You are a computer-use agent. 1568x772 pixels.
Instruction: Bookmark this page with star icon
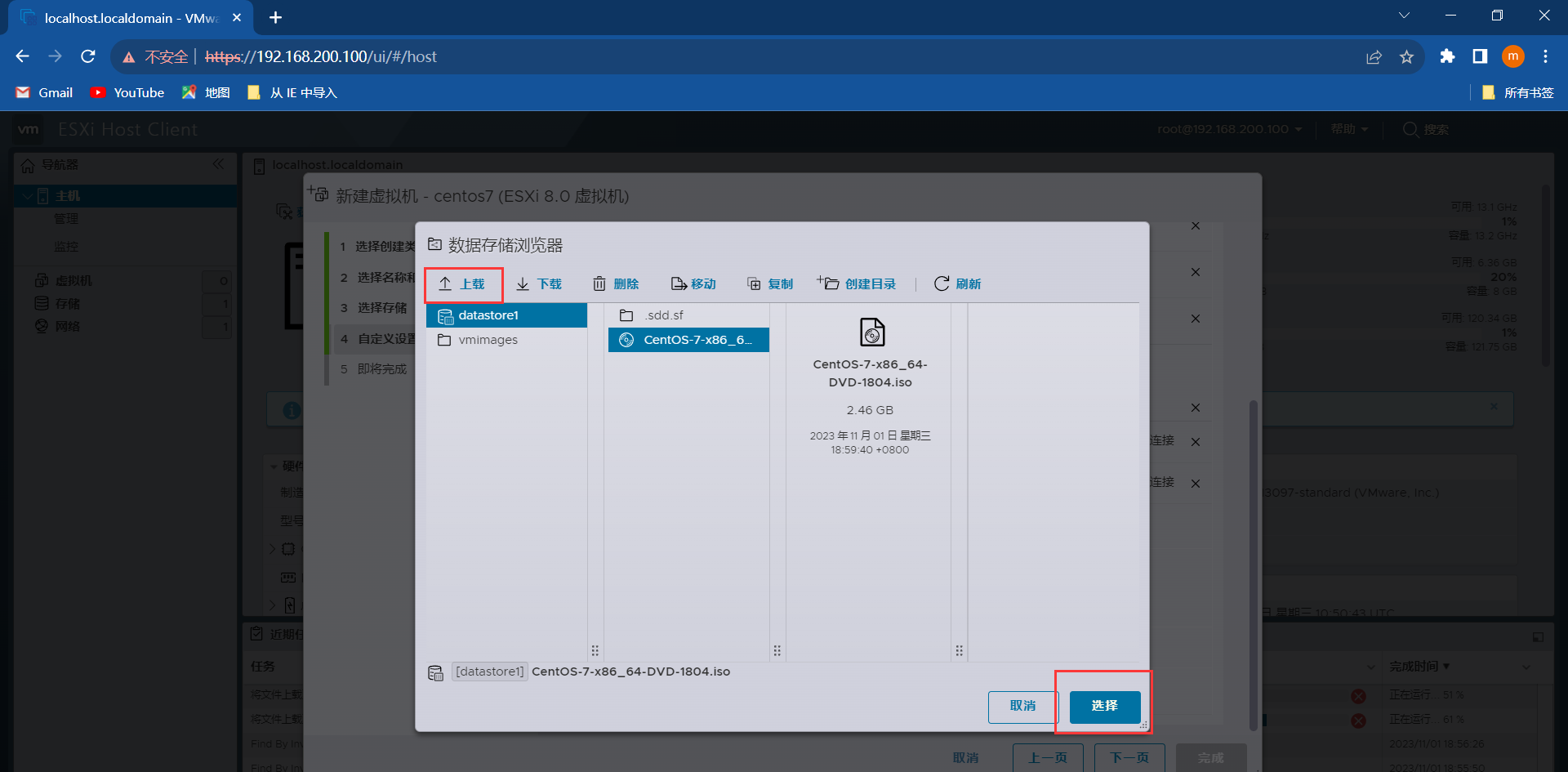click(1406, 56)
